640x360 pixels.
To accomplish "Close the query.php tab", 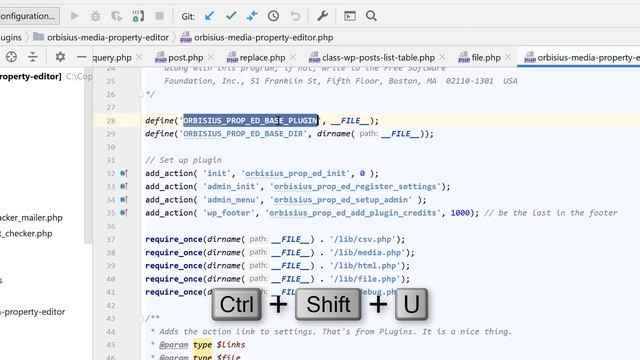I will [139, 57].
